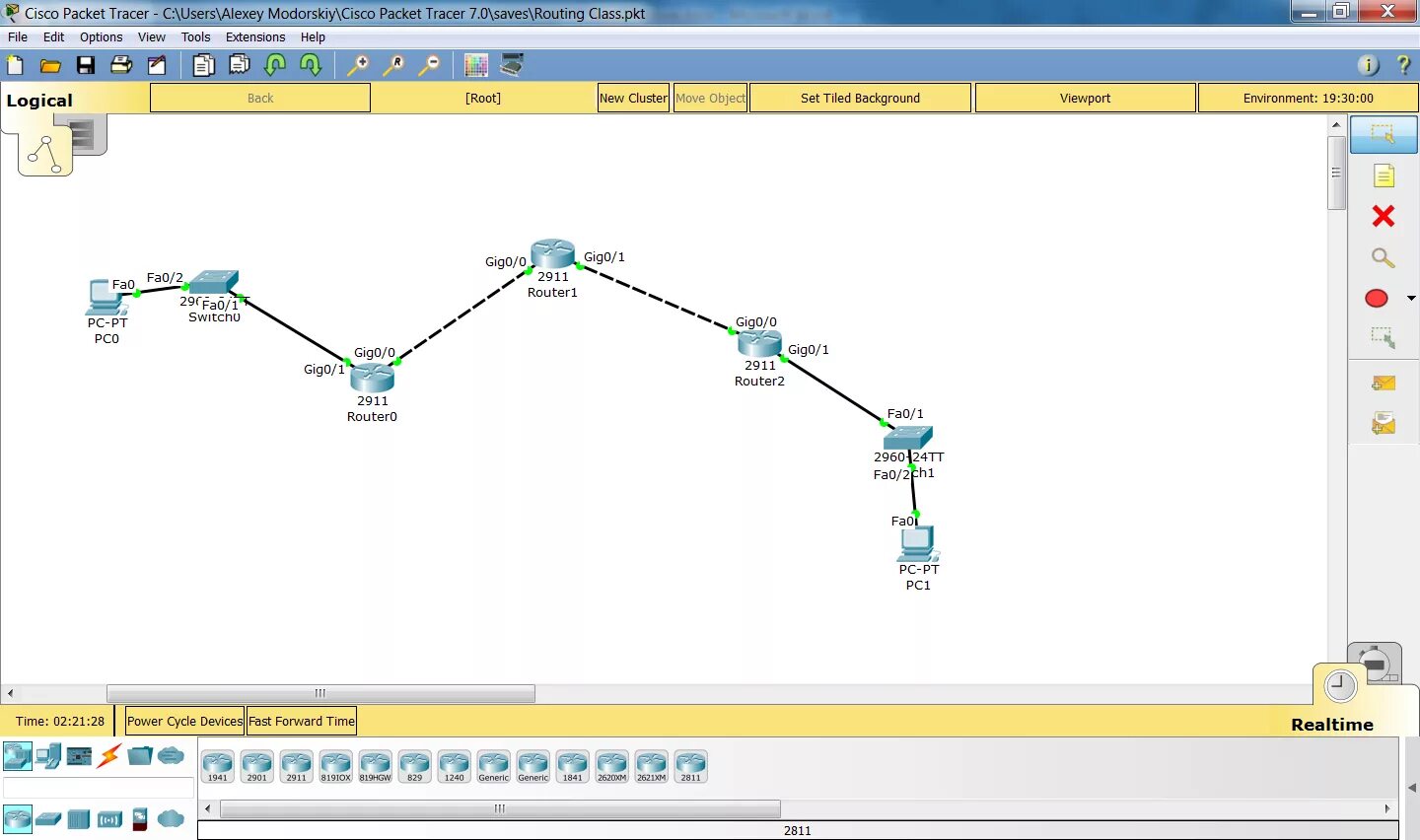This screenshot has height=840, width=1420.
Task: Select the Connections lightning bolt category
Action: pyautogui.click(x=109, y=756)
